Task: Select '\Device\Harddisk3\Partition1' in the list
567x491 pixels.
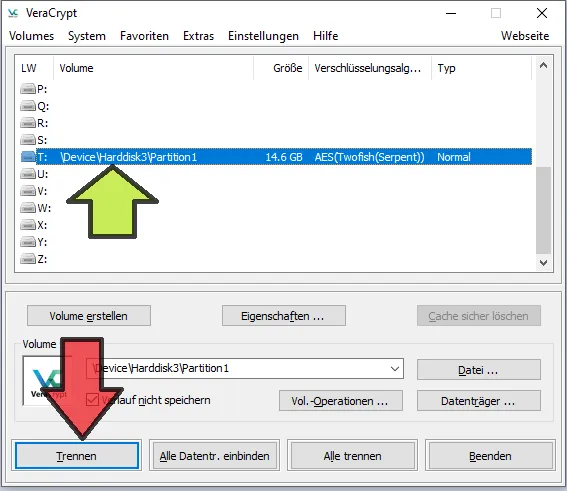Action: coord(129,157)
